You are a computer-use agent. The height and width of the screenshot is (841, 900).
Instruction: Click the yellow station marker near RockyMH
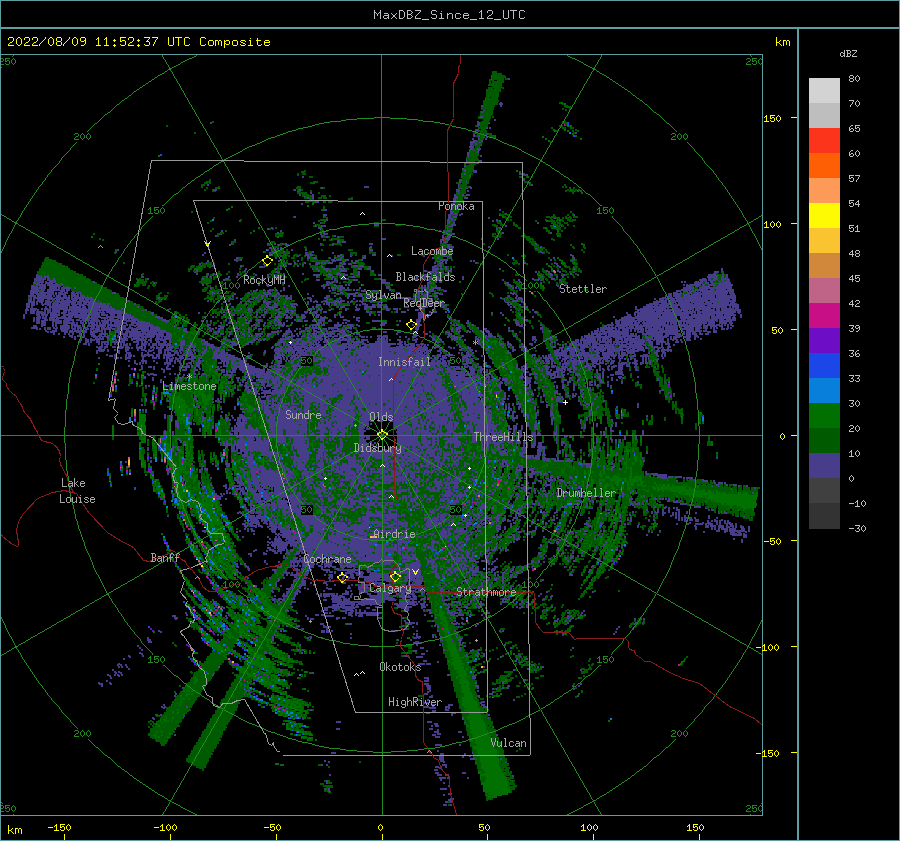(267, 261)
